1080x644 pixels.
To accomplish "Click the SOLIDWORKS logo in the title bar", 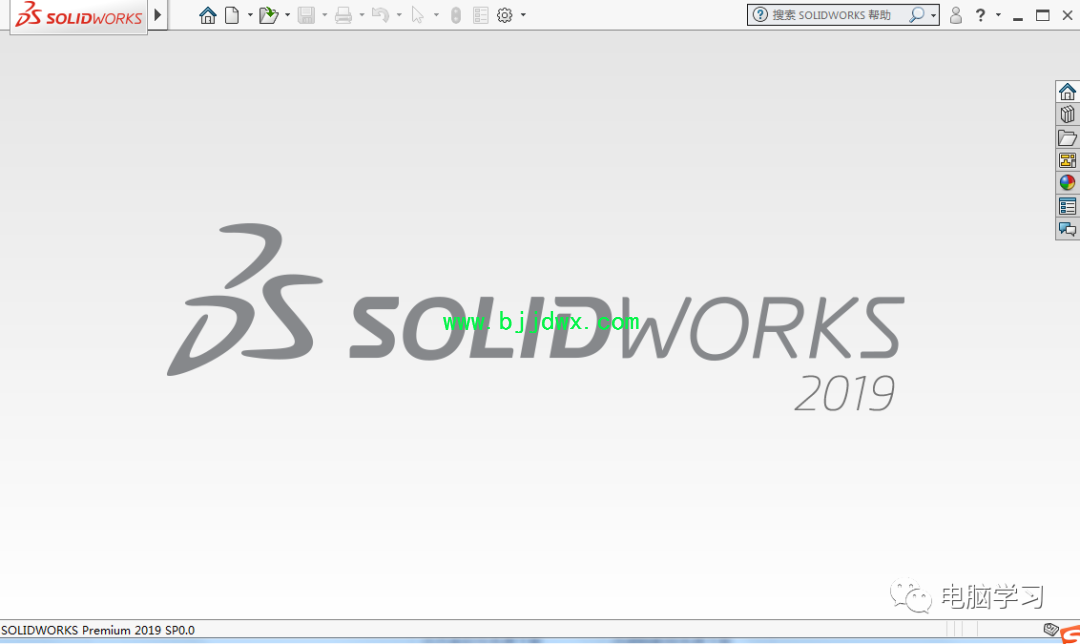I will click(x=79, y=15).
